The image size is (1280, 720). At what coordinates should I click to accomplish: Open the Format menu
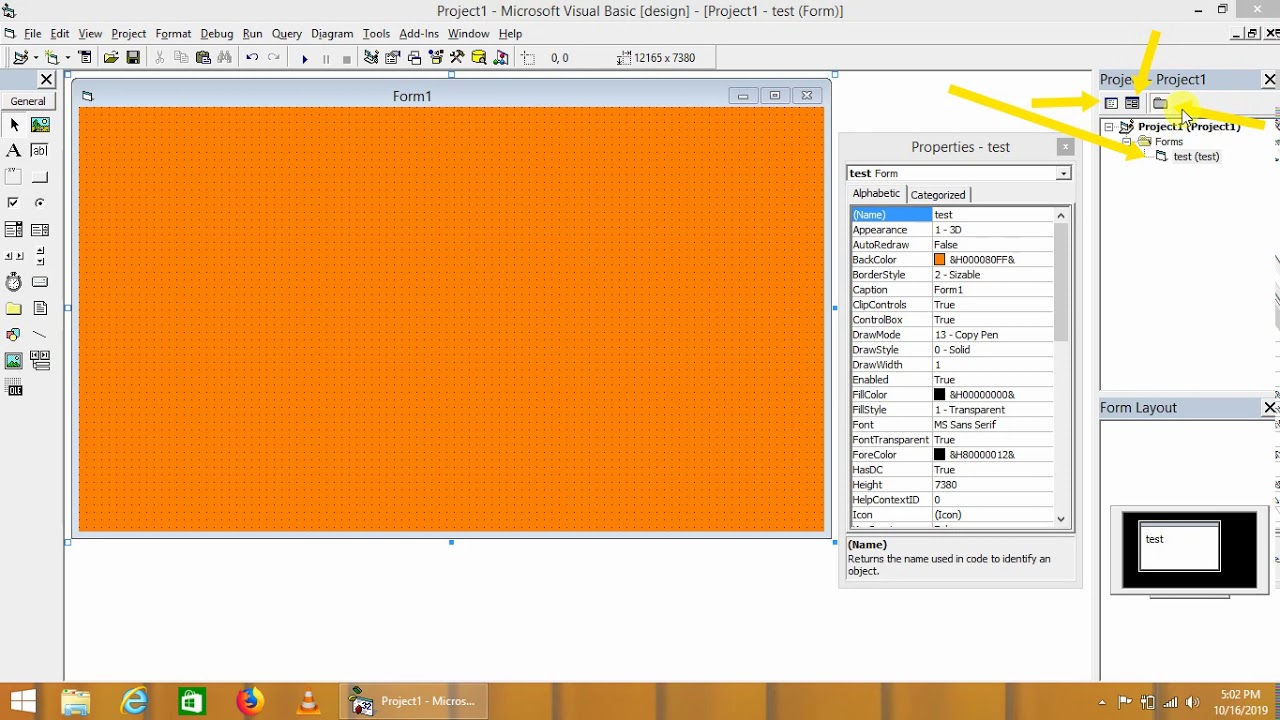(x=173, y=34)
